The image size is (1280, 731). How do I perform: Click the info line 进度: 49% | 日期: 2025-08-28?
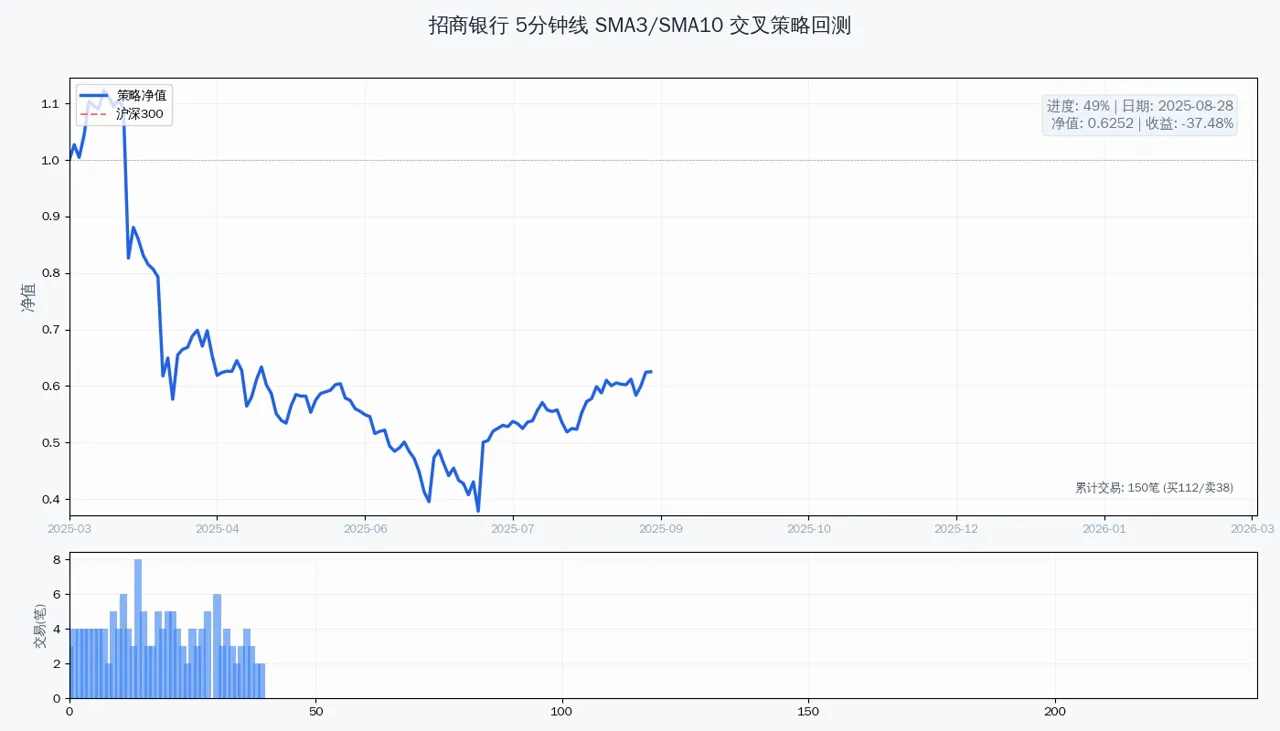1140,105
